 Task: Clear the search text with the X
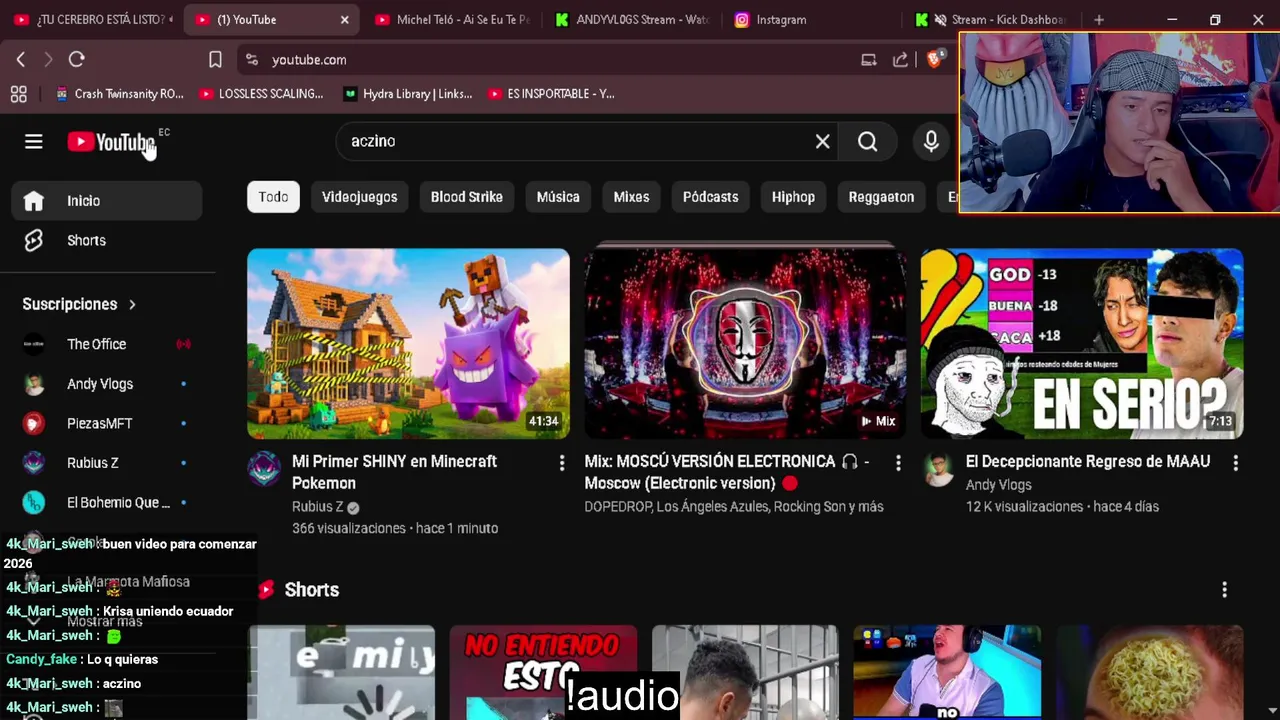(822, 141)
